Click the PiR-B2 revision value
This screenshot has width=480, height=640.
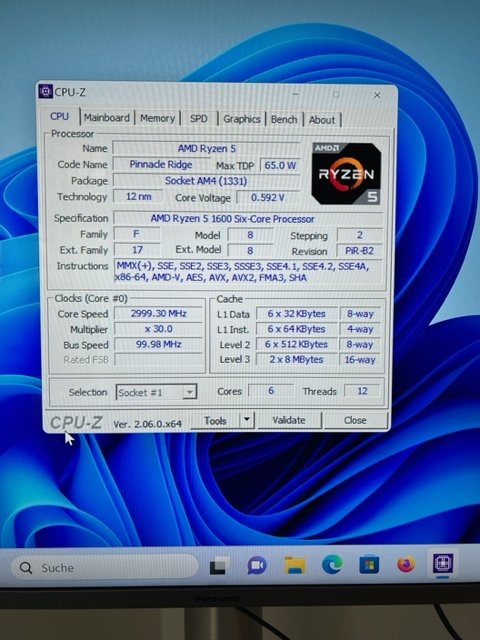click(360, 251)
